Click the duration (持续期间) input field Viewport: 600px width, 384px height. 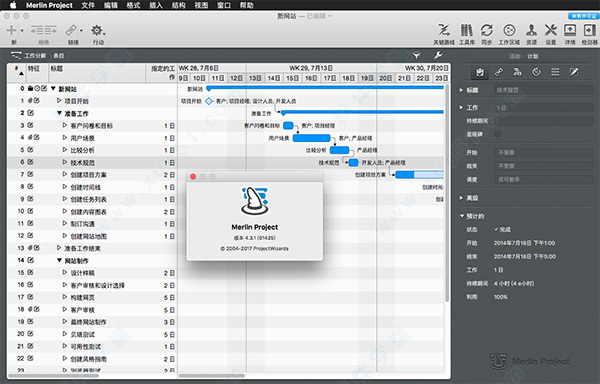[544, 121]
